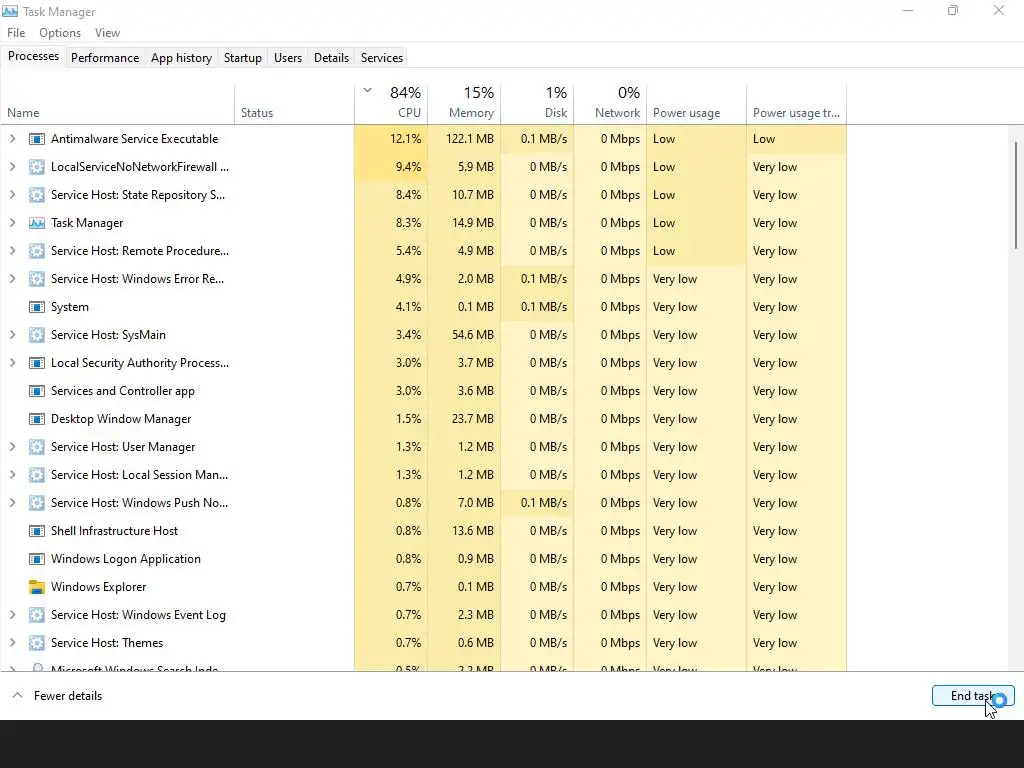Viewport: 1024px width, 768px height.
Task: Click the Service Host: Windows Event Log icon
Action: tap(37, 615)
